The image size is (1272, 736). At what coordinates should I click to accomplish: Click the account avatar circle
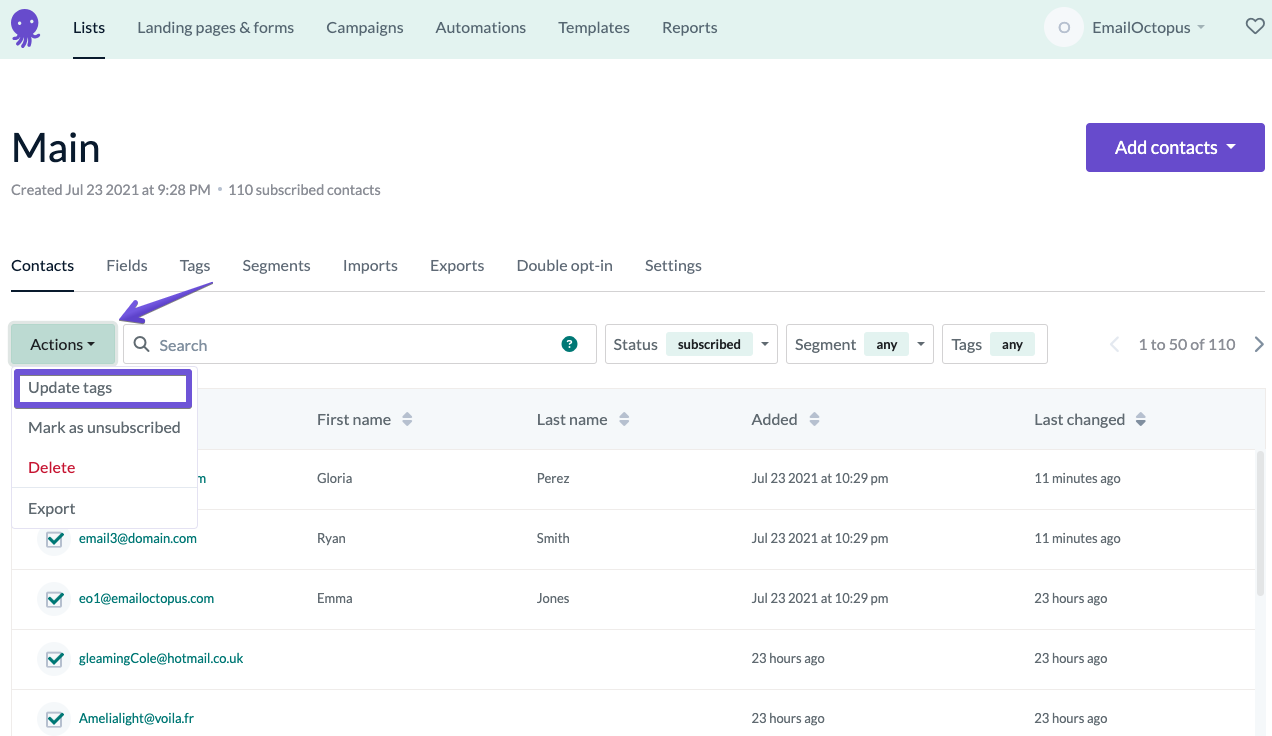[1064, 28]
